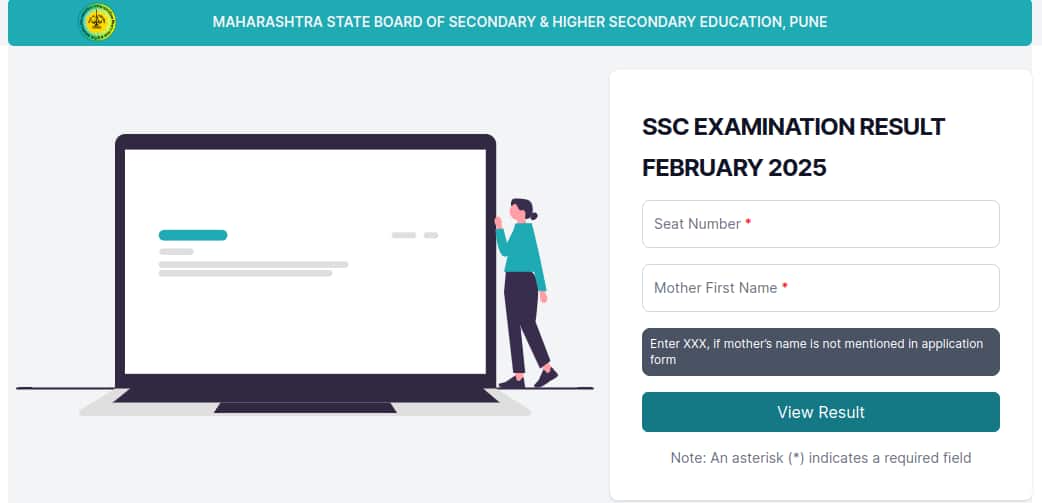Click the white result form card

(821, 285)
